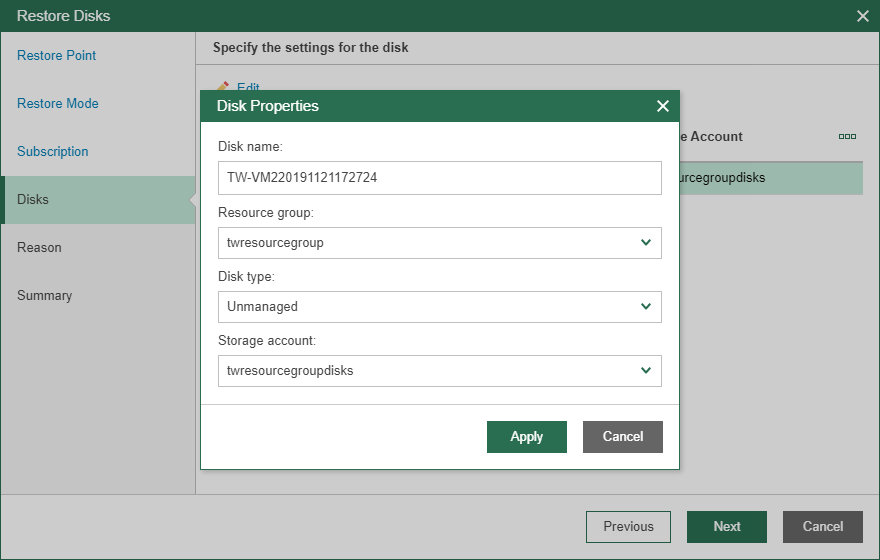Screen dimensions: 880x560
Task: Expand the Storage account dropdown
Action: click(x=646, y=370)
